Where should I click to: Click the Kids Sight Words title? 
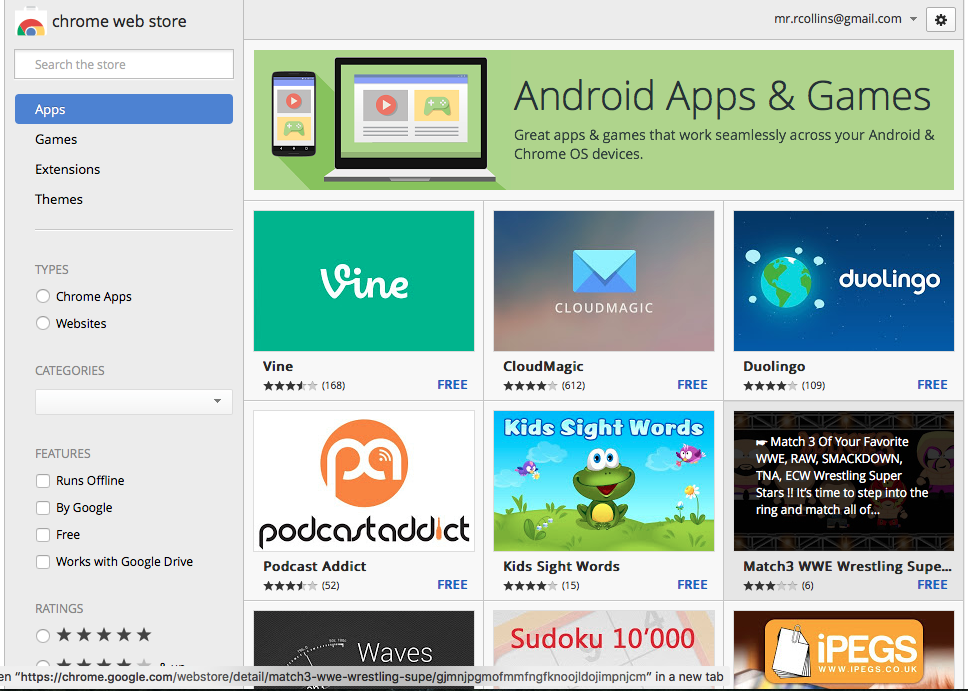562,566
